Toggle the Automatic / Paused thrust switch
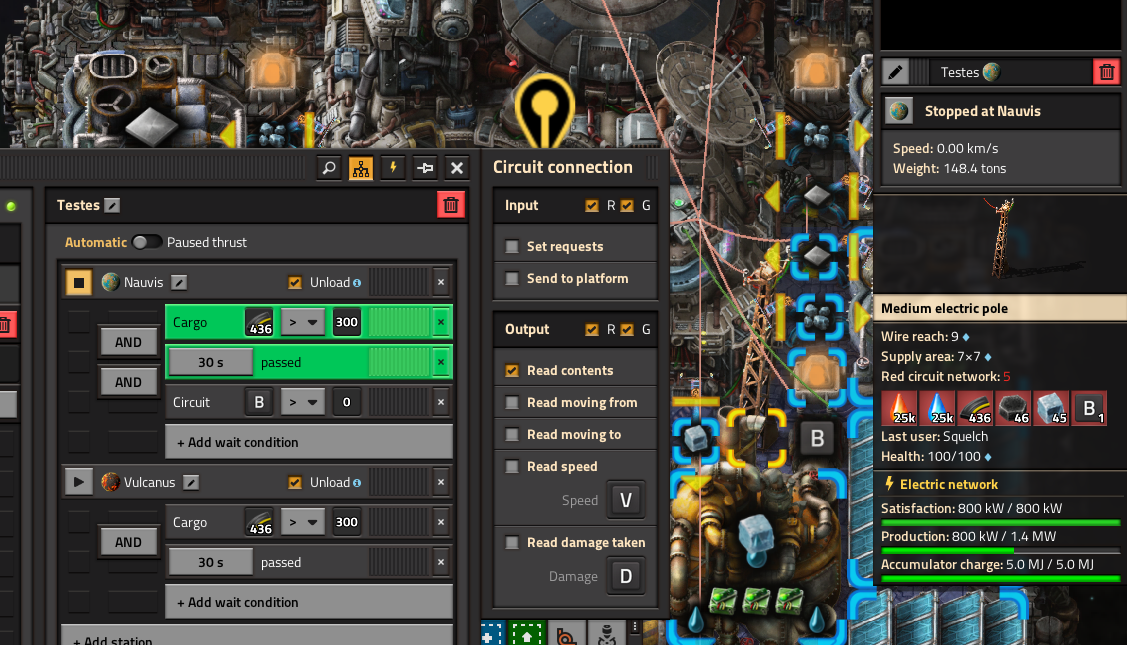 (x=147, y=242)
